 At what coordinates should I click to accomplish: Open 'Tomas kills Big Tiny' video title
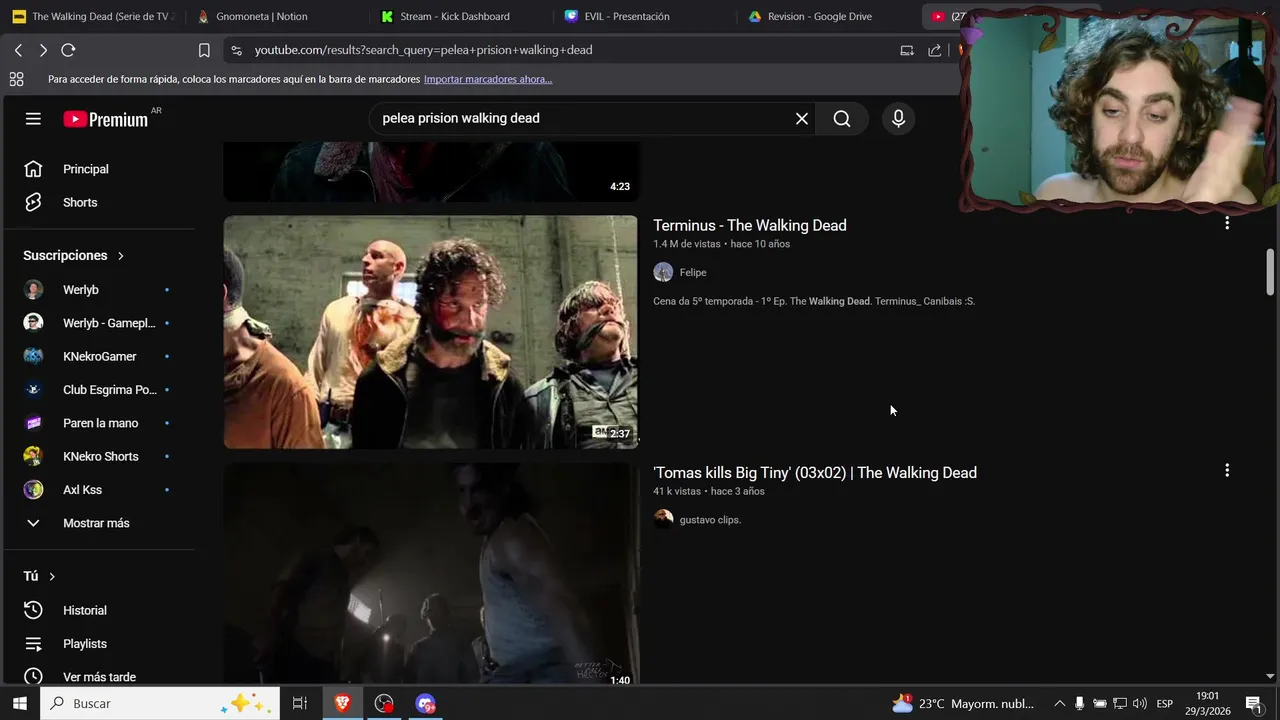click(x=815, y=472)
